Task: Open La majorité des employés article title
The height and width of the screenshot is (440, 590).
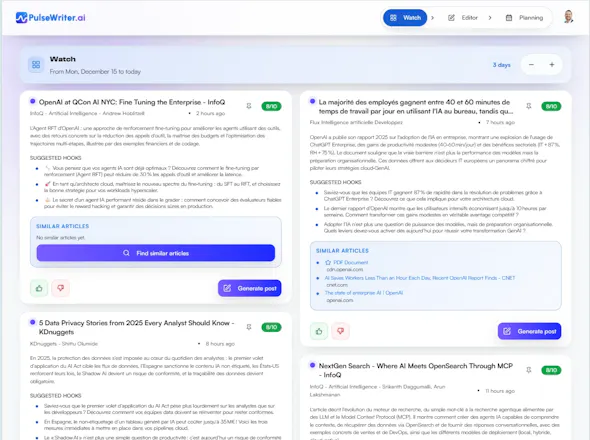Action: (415, 107)
